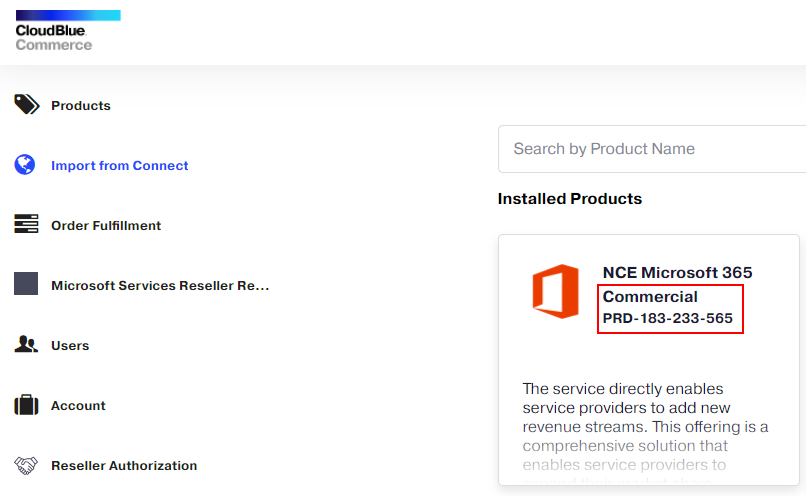
Task: Click the Account briefcase icon
Action: [26, 405]
